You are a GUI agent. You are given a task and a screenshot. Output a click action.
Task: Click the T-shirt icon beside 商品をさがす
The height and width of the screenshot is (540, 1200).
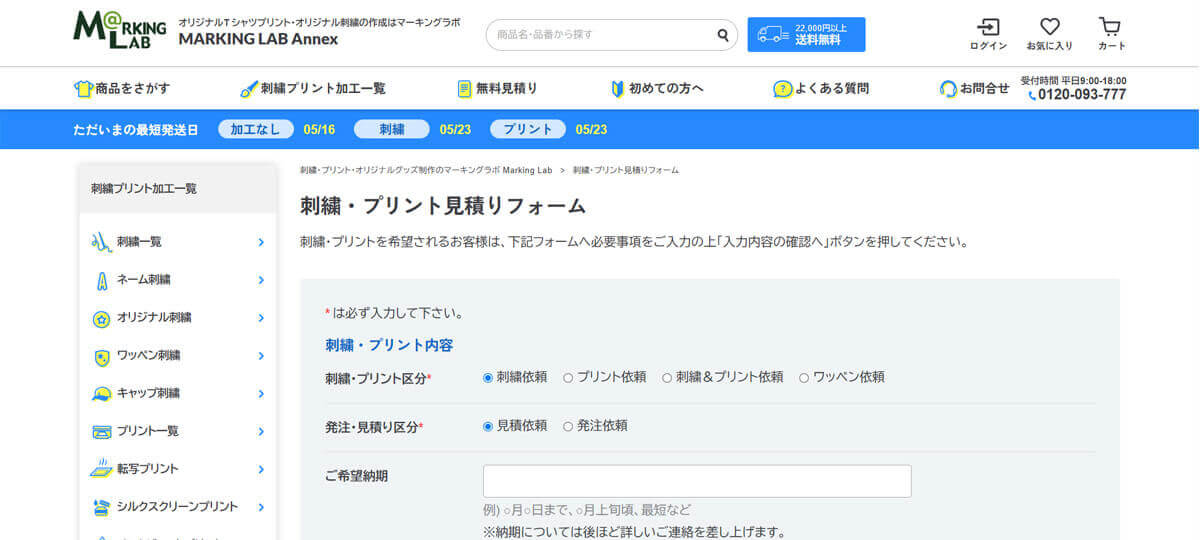point(83,89)
